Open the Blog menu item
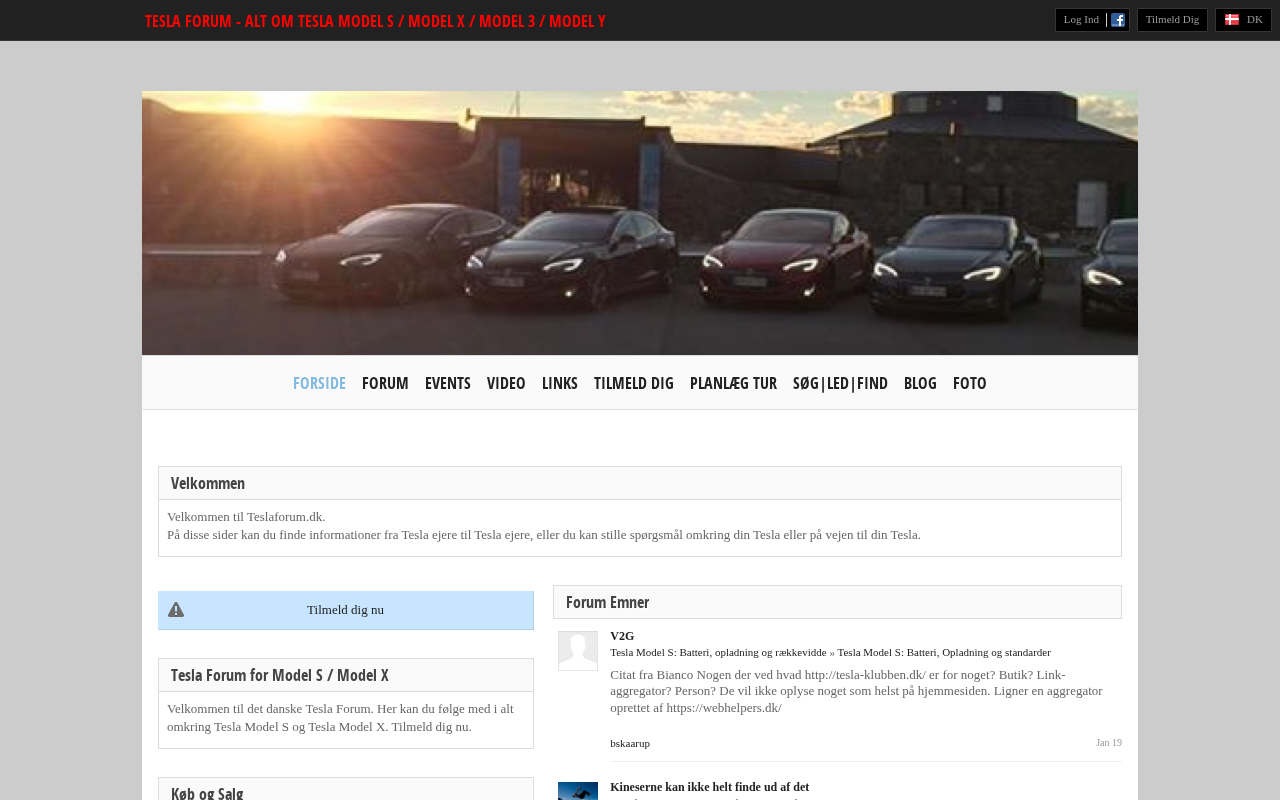Image resolution: width=1280 pixels, height=800 pixels. [x=920, y=383]
